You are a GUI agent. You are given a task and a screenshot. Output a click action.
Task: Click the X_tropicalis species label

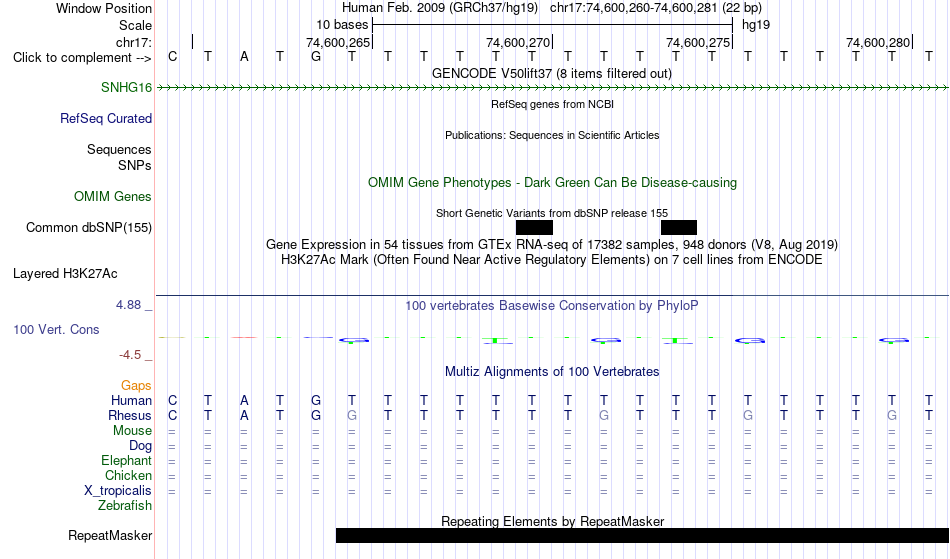118,491
